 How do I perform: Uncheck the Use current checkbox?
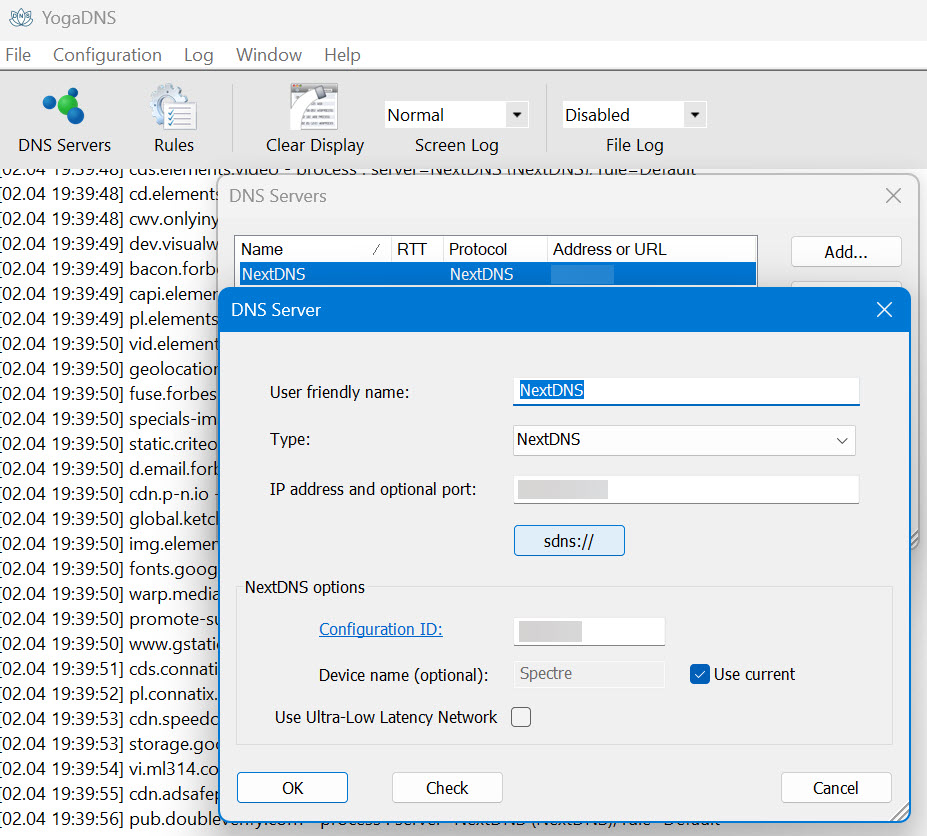(700, 674)
